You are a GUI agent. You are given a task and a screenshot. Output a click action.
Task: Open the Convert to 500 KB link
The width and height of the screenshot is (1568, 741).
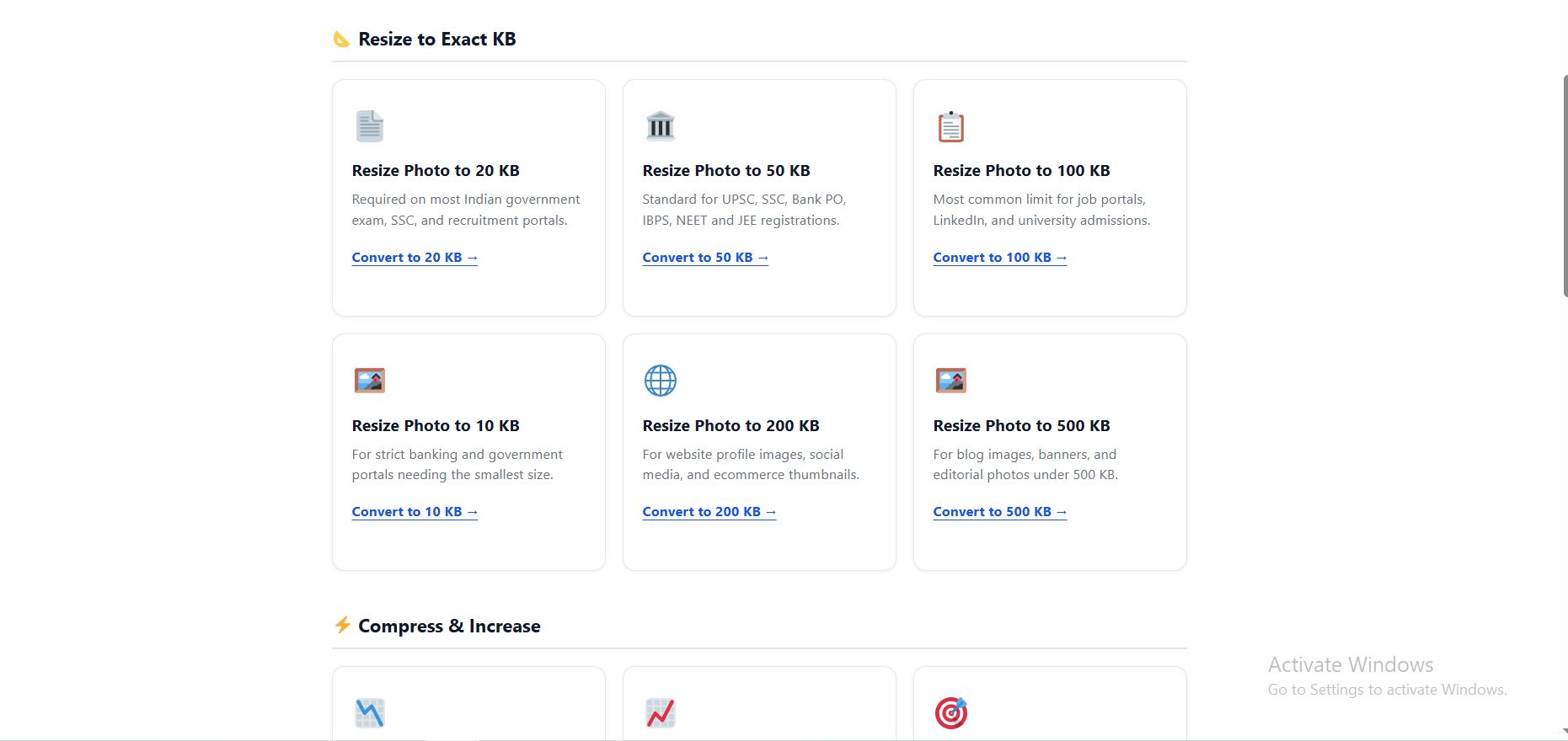click(999, 512)
